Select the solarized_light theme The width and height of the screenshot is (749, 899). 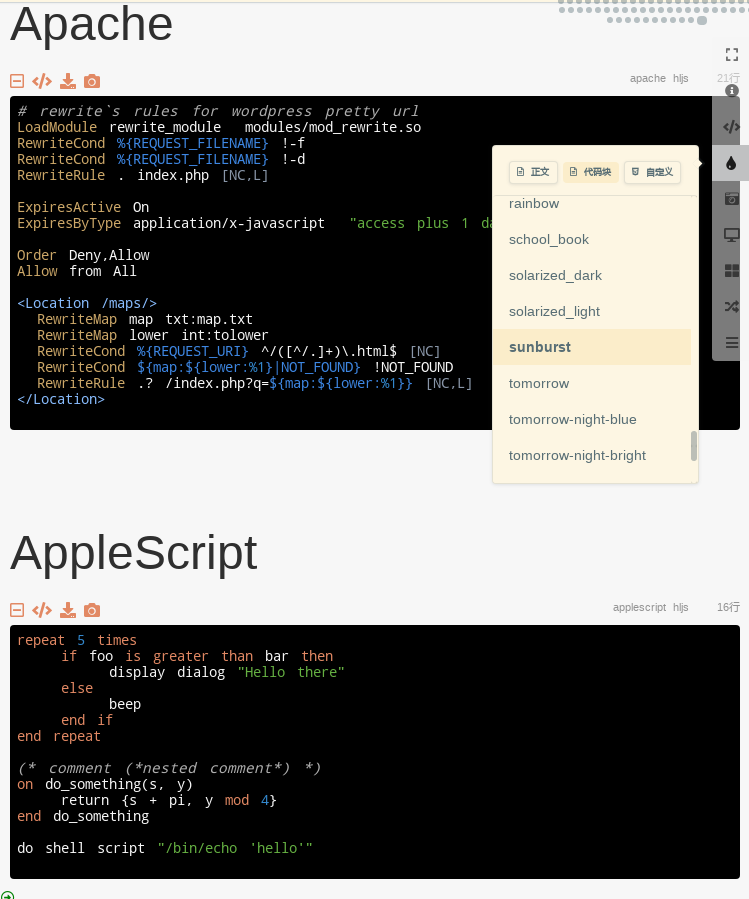(592, 311)
